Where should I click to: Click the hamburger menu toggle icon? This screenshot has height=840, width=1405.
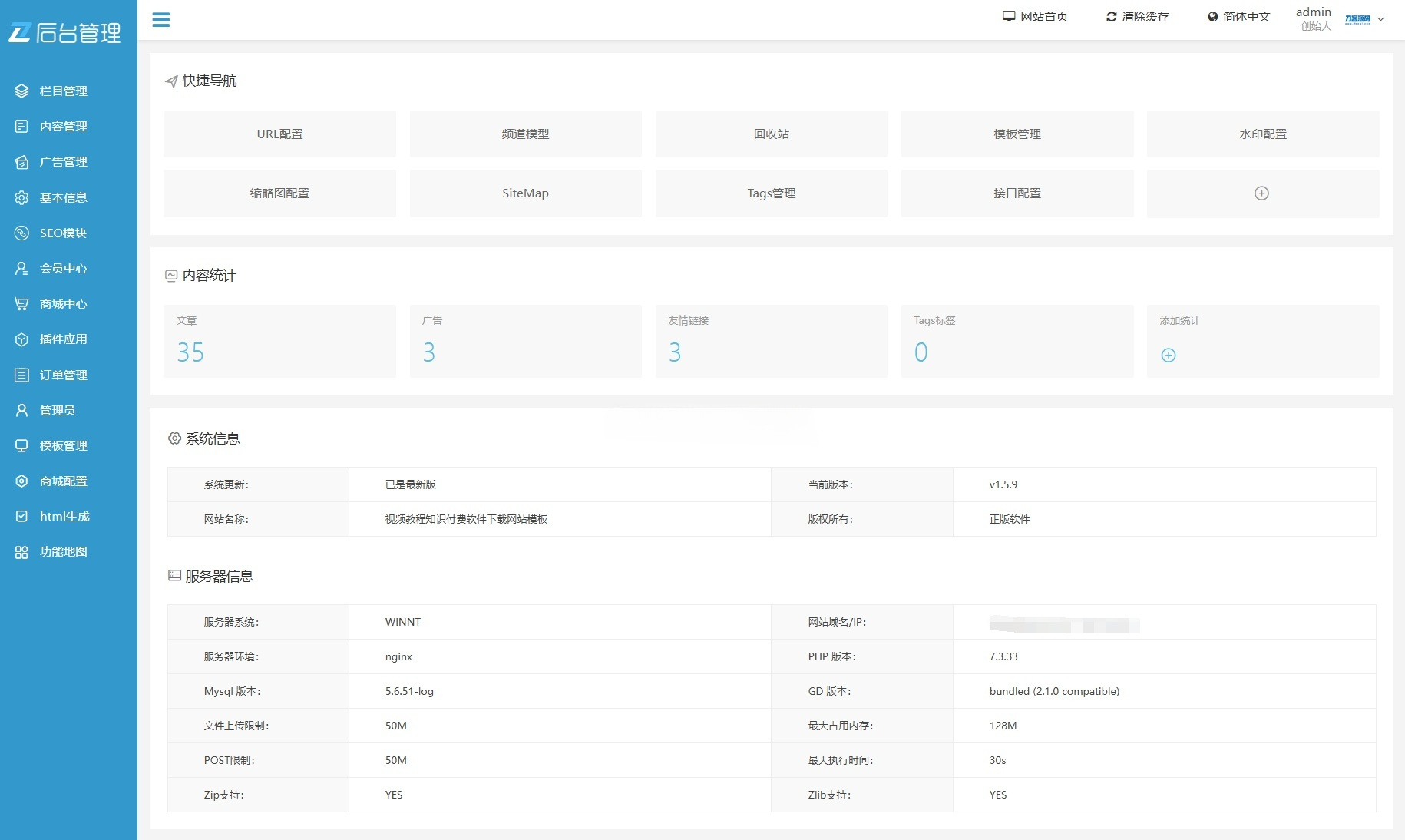click(161, 20)
